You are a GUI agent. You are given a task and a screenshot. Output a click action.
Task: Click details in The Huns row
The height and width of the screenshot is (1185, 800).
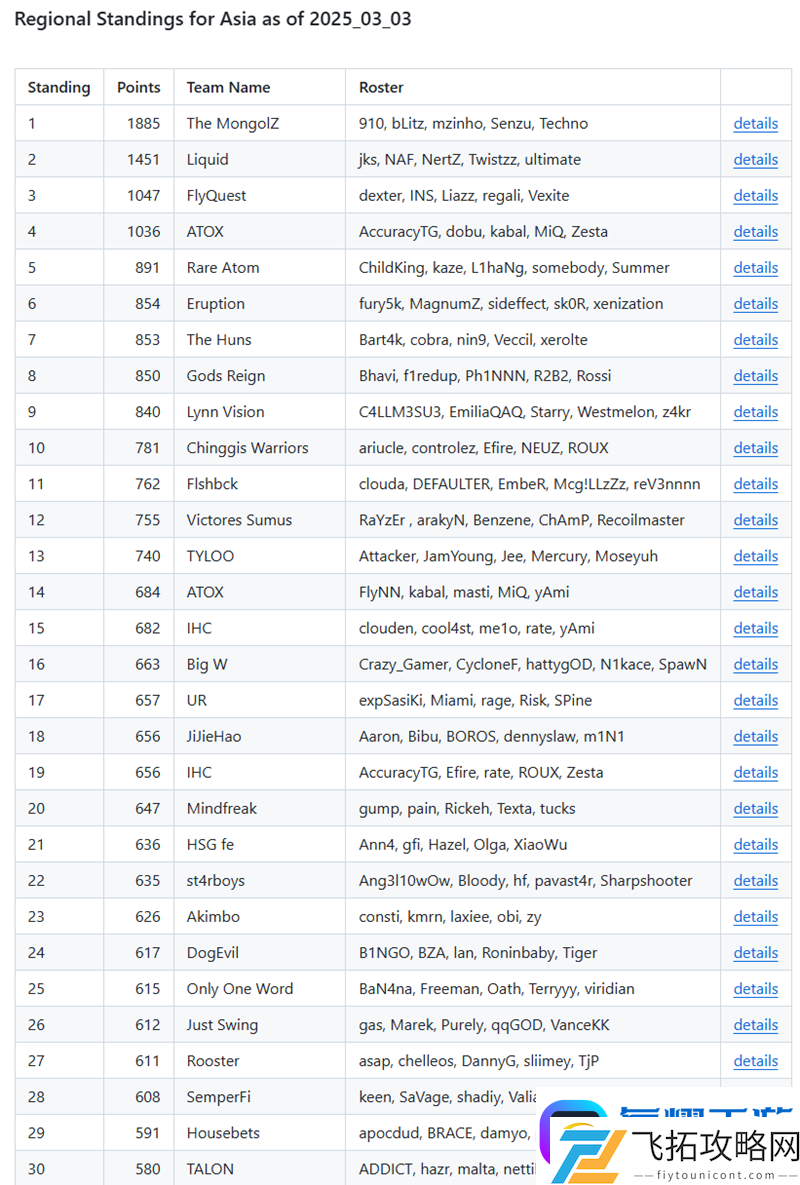click(755, 340)
